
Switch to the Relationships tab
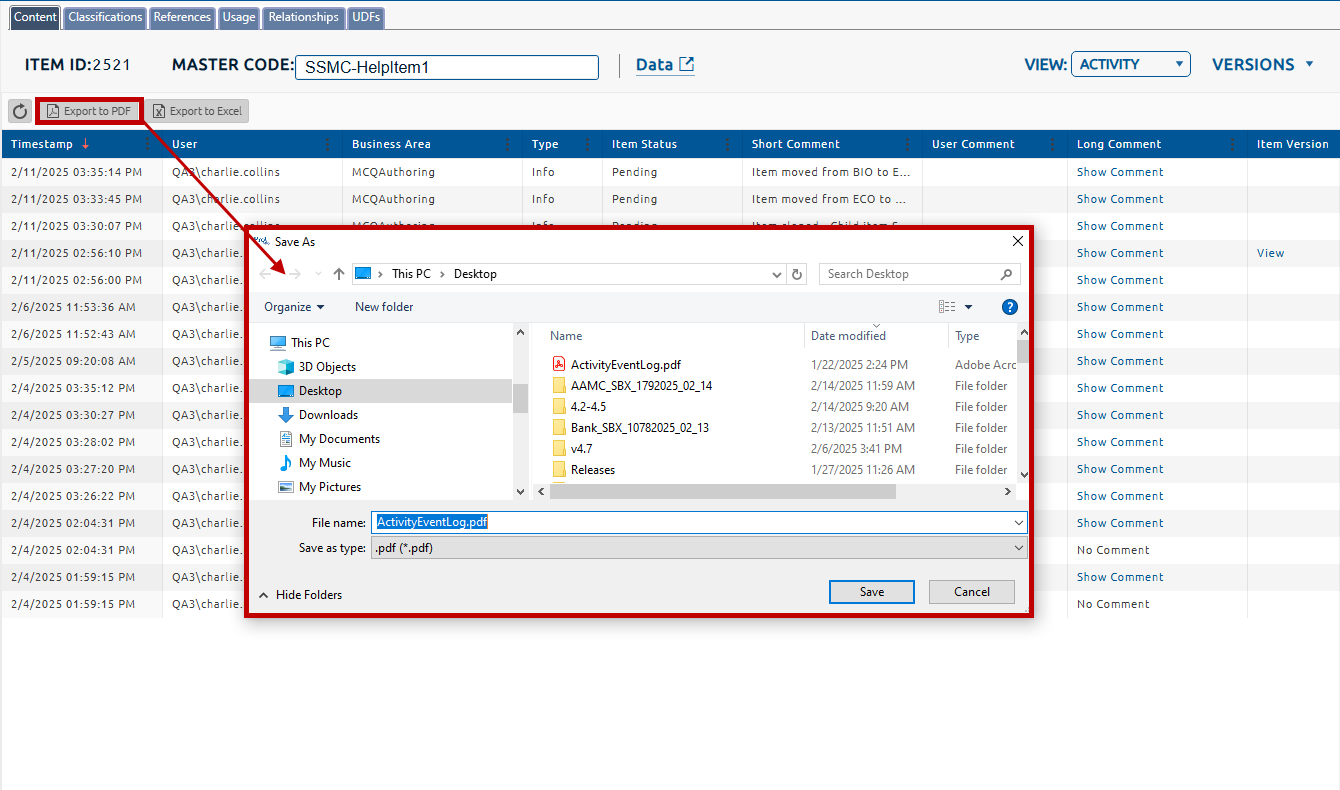[x=304, y=17]
